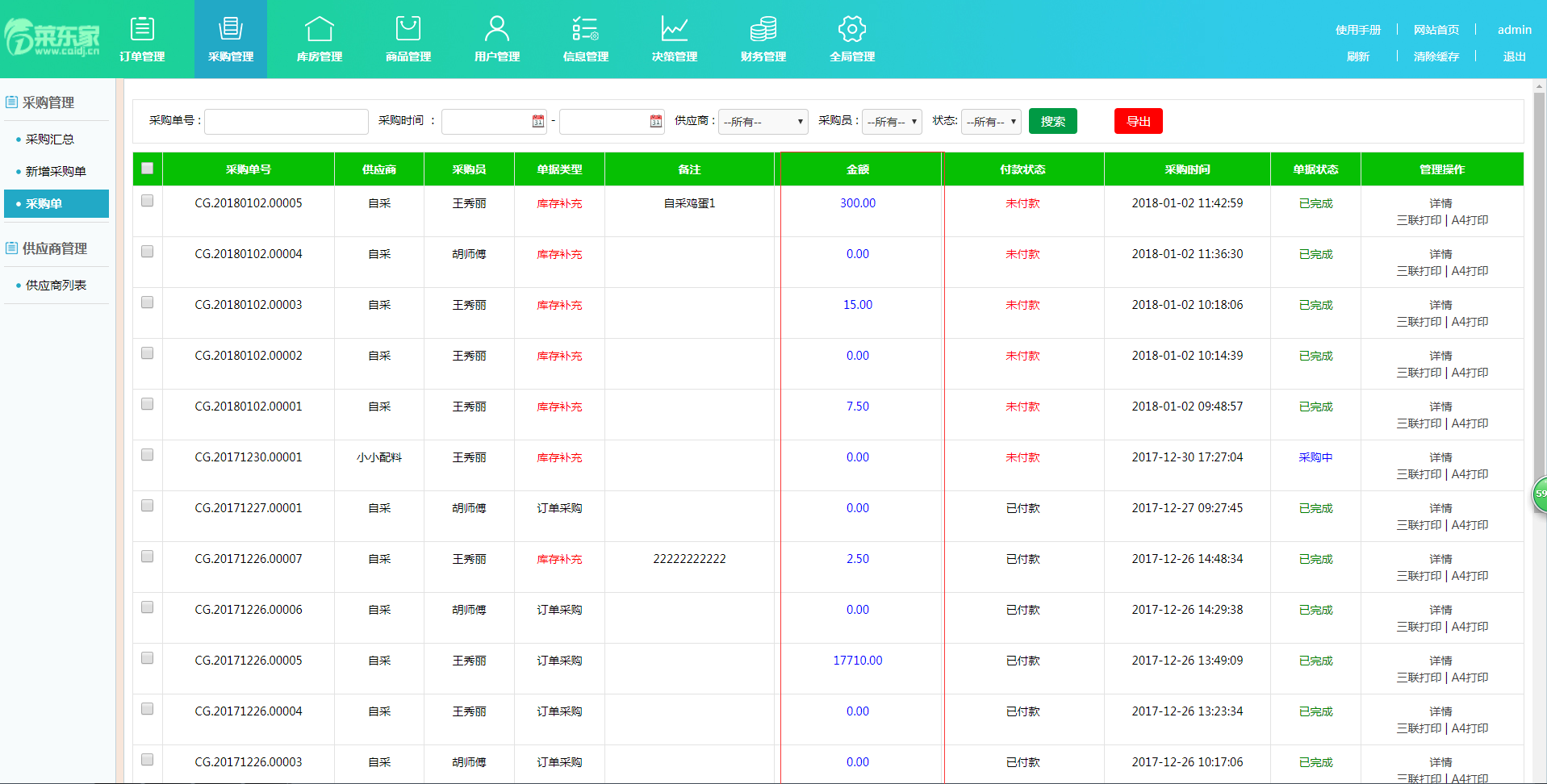The height and width of the screenshot is (784, 1547).
Task: Open the 财务管理 coins icon
Action: [763, 29]
